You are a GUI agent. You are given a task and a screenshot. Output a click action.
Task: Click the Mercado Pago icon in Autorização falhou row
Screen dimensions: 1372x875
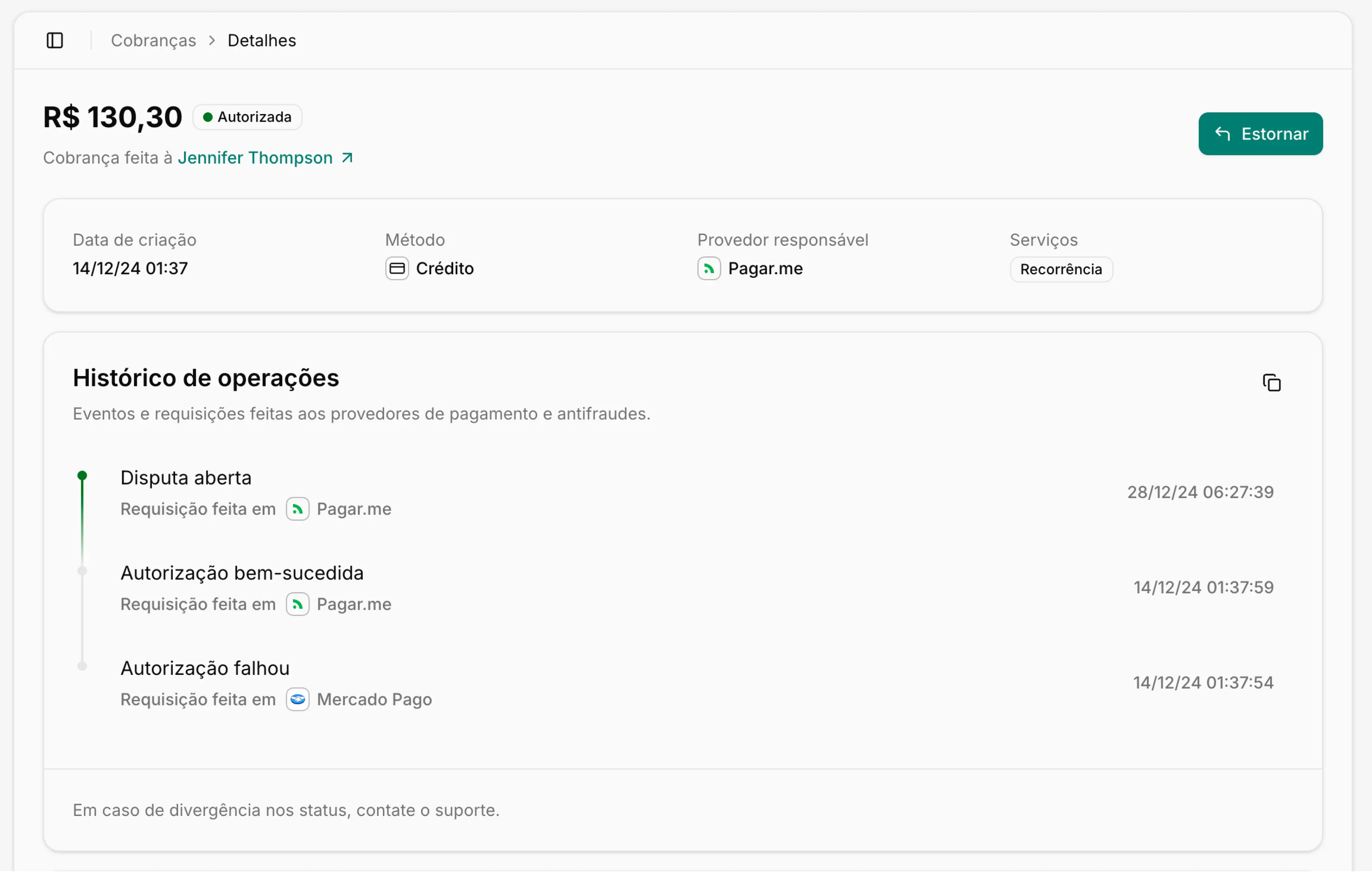tap(297, 699)
